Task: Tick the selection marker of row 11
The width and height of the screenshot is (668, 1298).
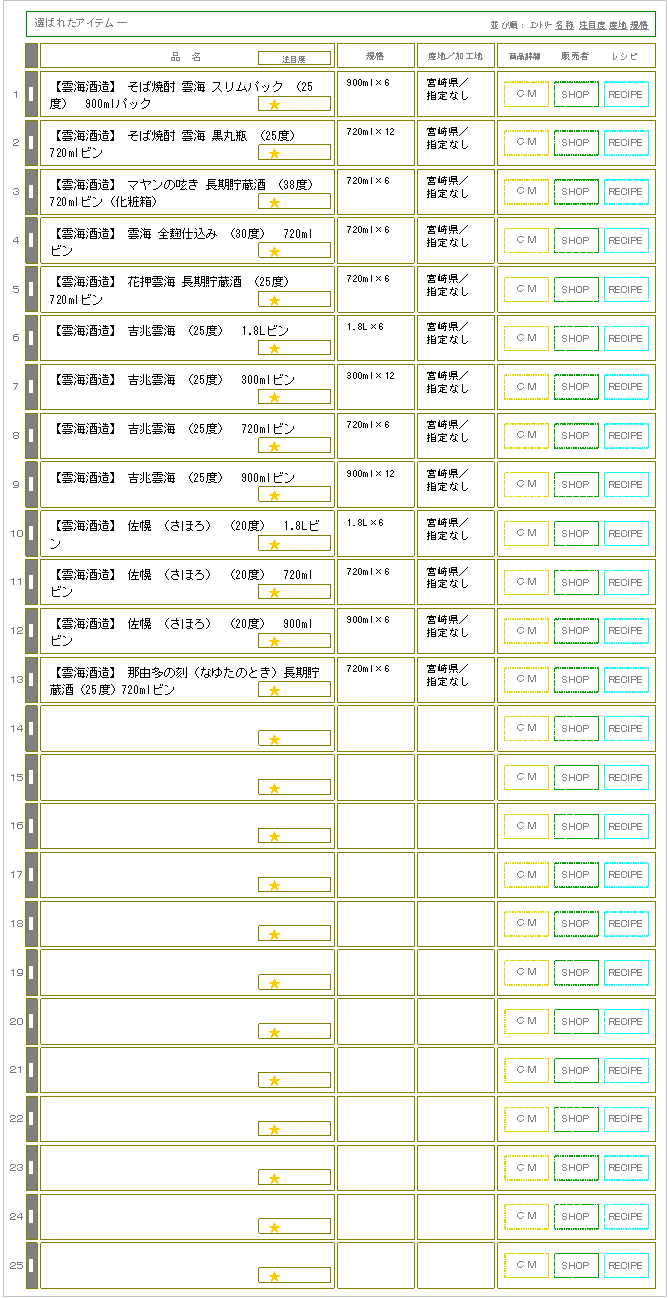Action: click(x=31, y=582)
